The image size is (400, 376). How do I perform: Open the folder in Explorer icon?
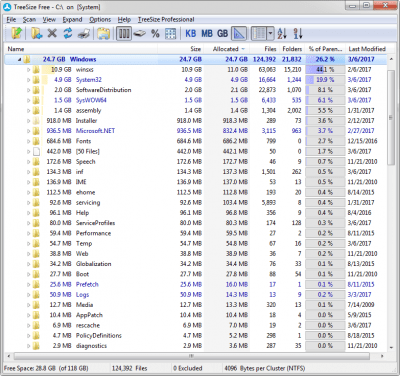point(104,34)
